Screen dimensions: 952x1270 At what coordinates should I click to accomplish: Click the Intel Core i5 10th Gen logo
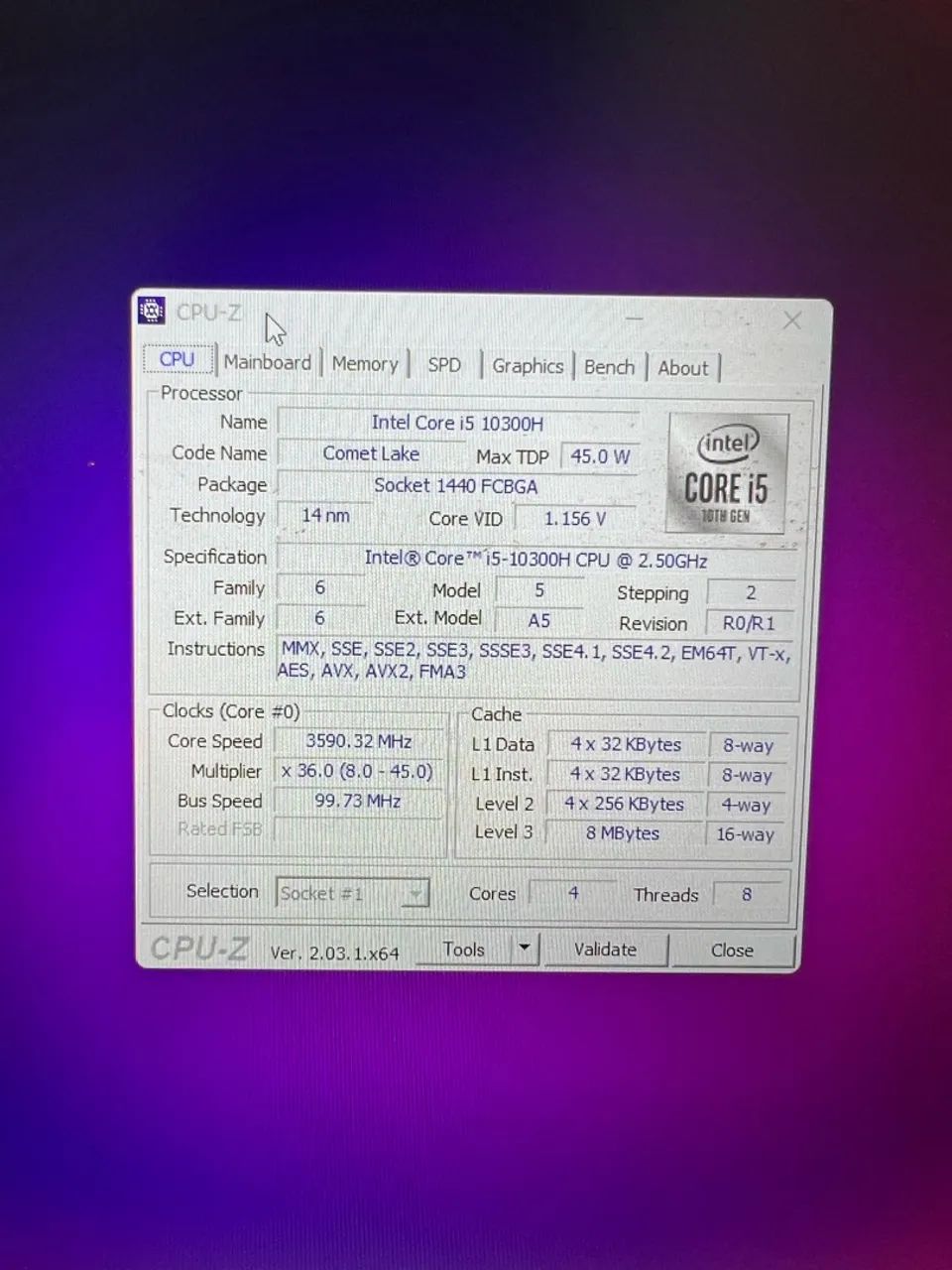[x=728, y=474]
